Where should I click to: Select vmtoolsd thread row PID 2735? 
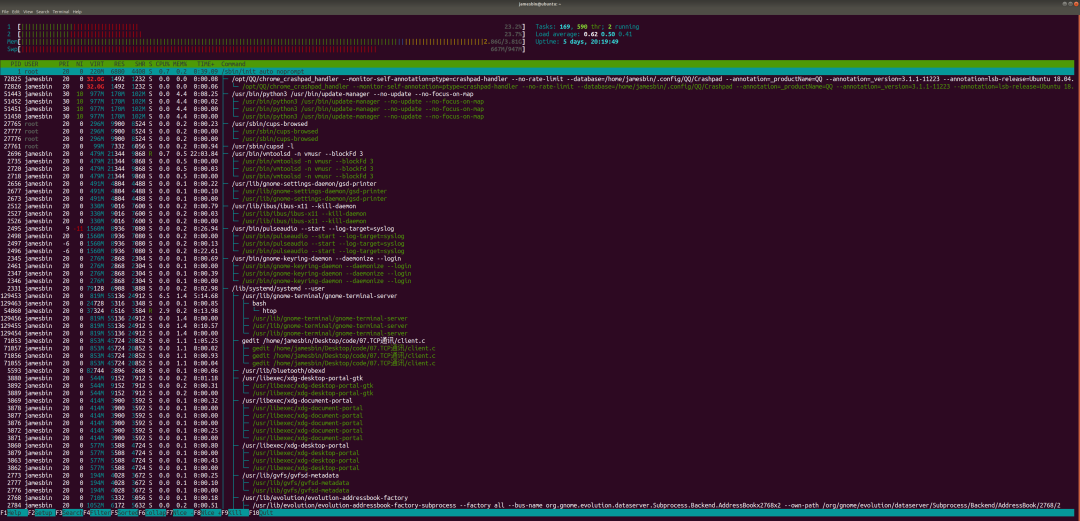[540, 161]
